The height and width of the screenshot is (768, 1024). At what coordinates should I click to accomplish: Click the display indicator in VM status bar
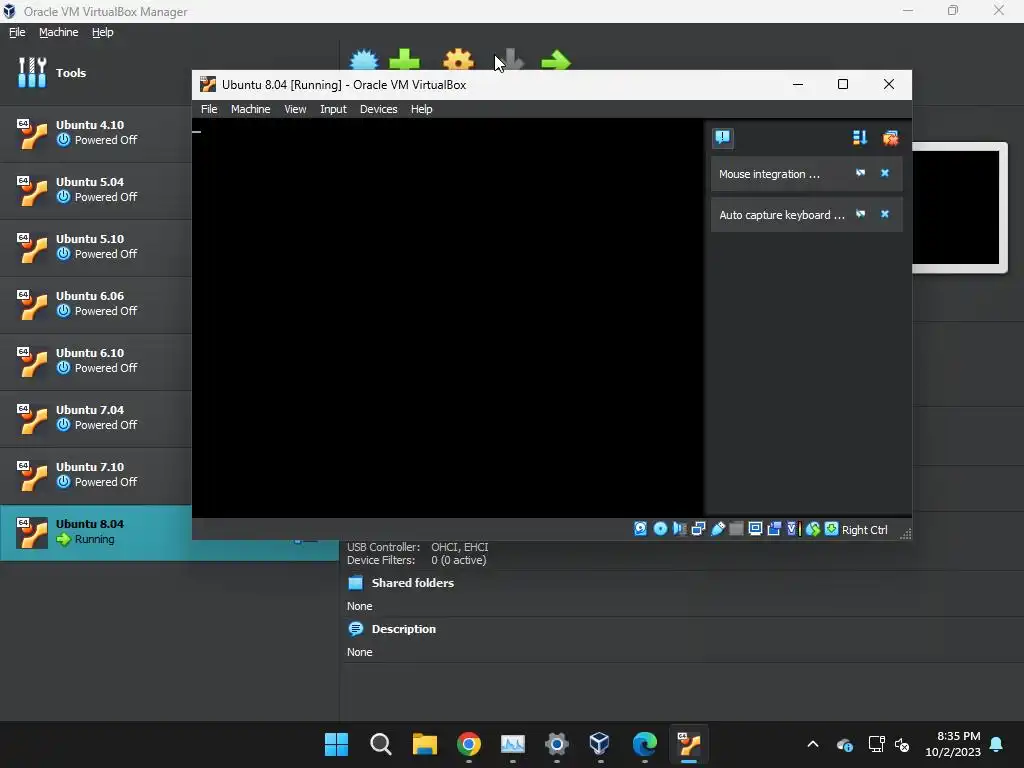pos(755,529)
